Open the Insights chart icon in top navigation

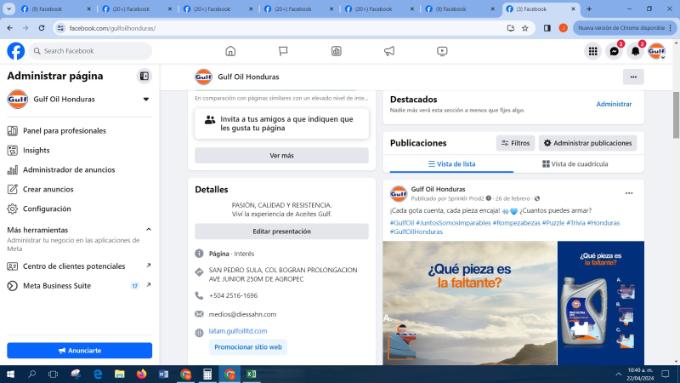coord(336,51)
